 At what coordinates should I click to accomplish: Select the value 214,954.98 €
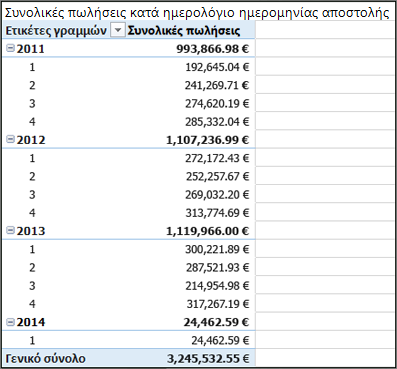pyautogui.click(x=217, y=285)
